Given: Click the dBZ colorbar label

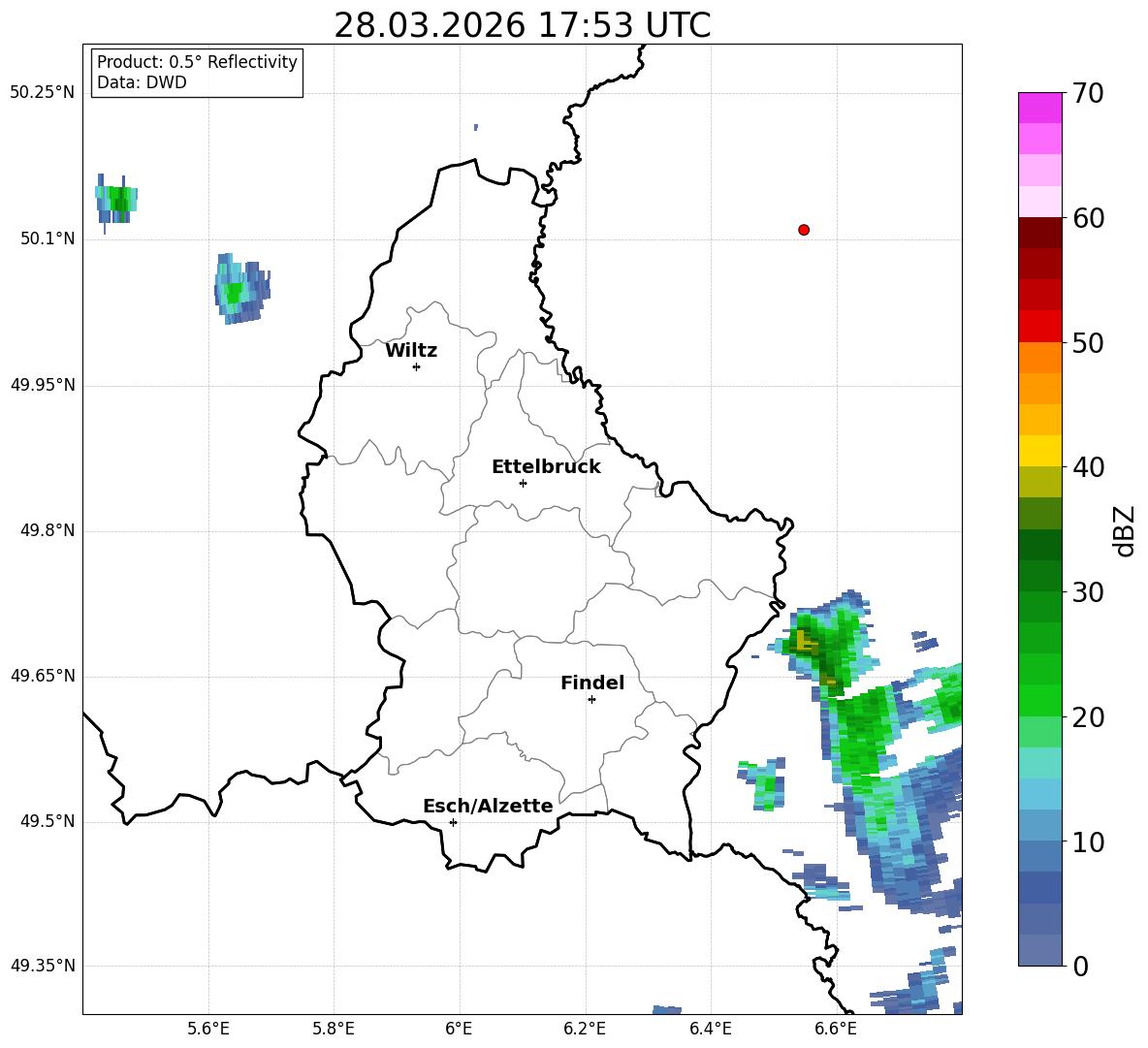Looking at the screenshot, I should 1124,530.
